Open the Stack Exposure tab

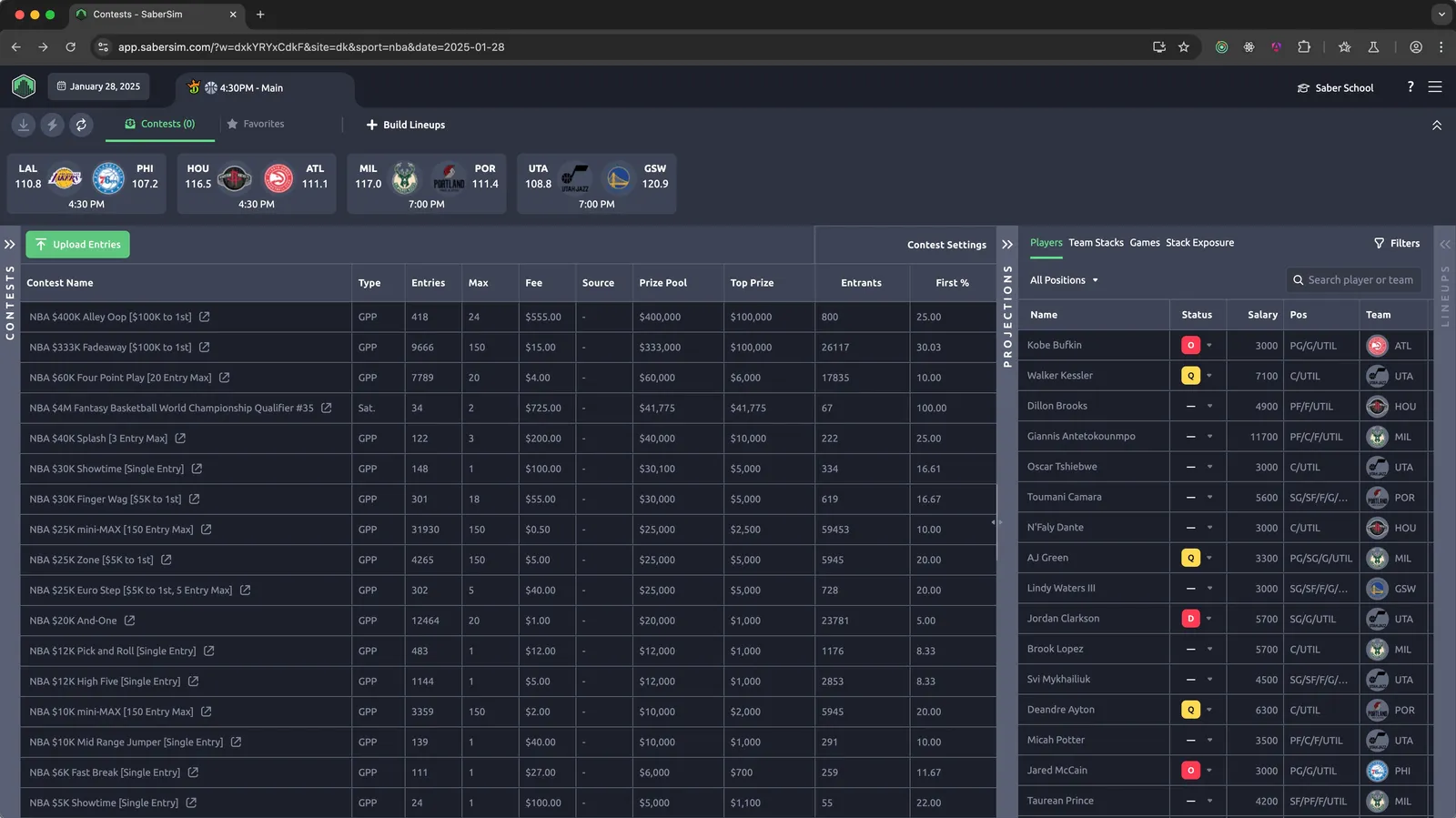click(1200, 243)
